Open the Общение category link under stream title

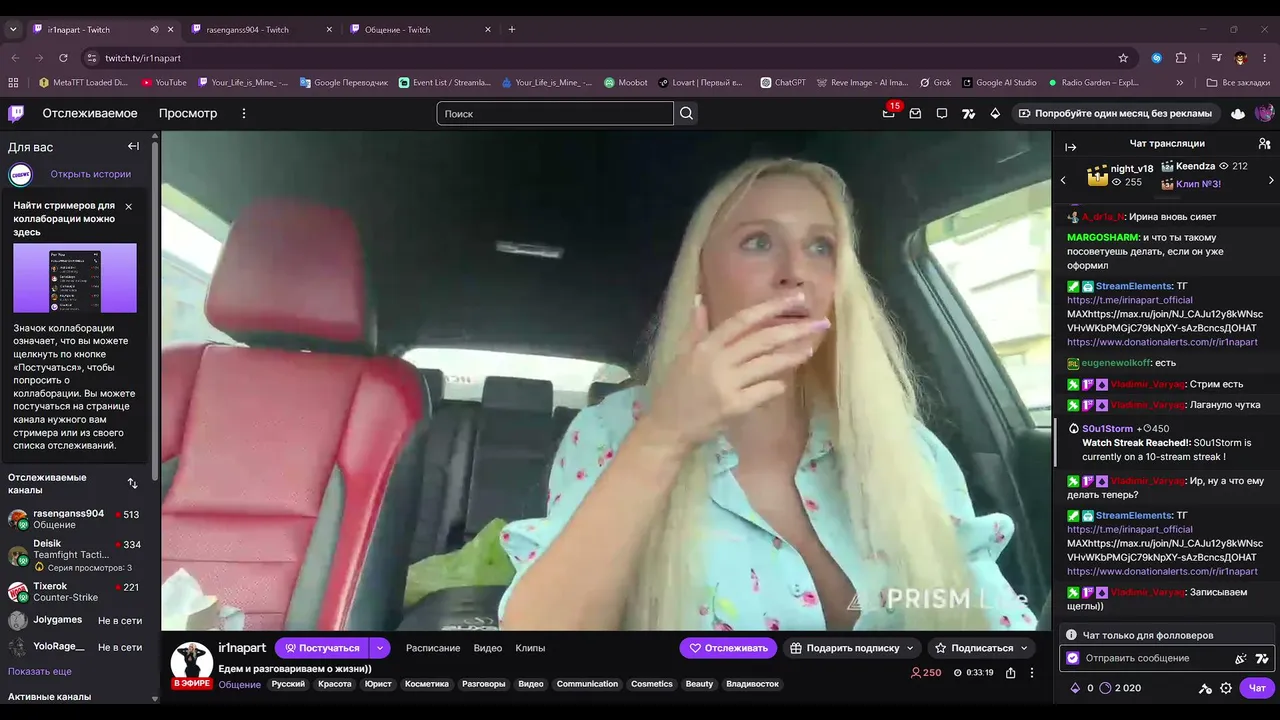pos(240,685)
